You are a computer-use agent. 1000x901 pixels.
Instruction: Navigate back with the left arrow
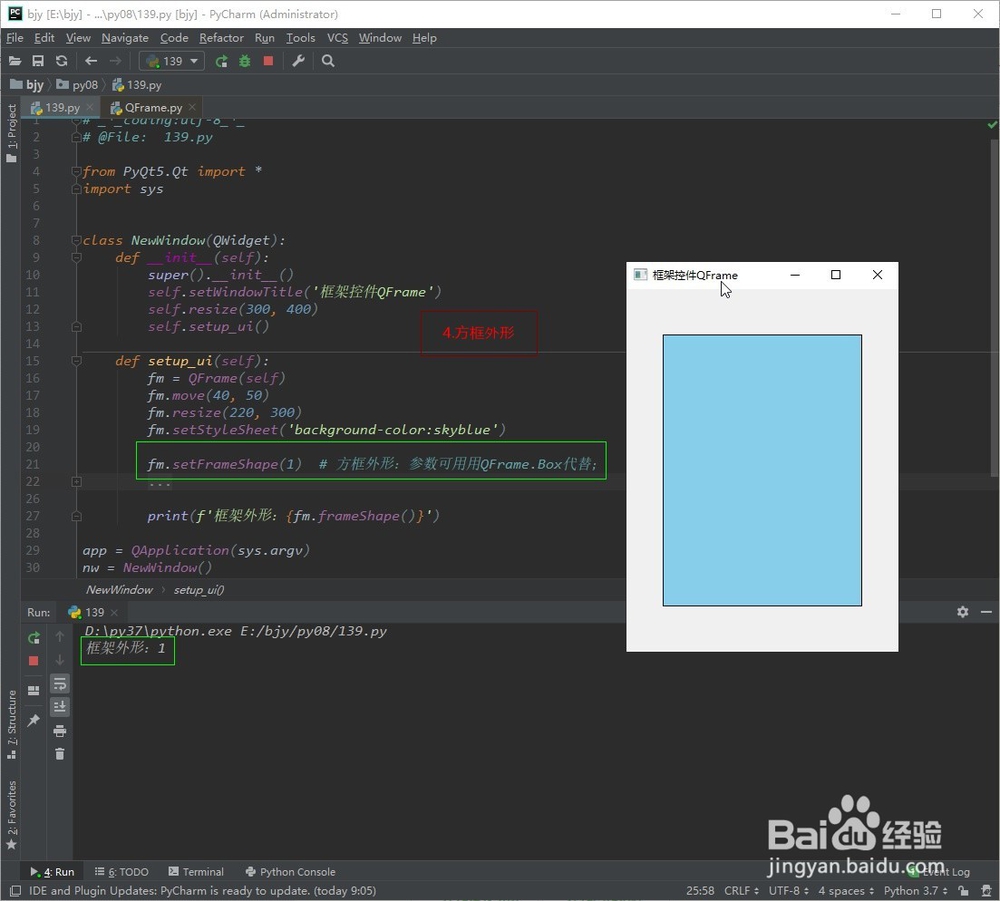tap(91, 61)
